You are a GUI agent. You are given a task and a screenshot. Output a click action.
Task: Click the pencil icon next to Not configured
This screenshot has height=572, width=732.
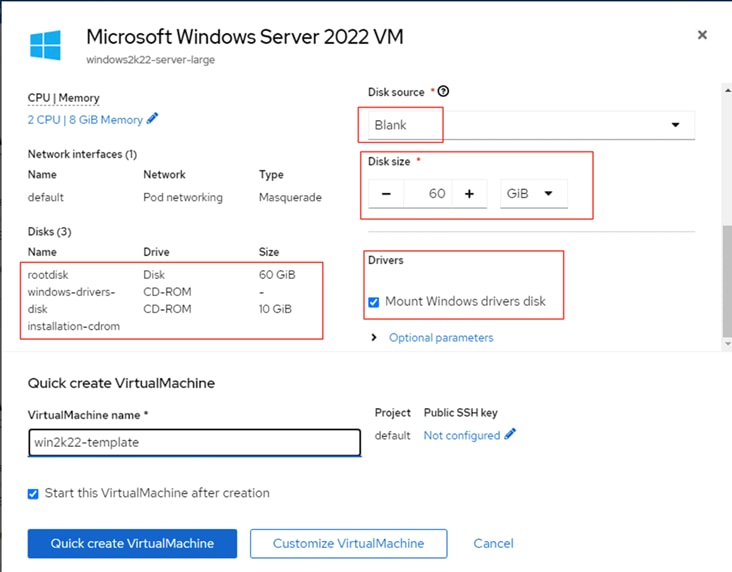point(511,435)
